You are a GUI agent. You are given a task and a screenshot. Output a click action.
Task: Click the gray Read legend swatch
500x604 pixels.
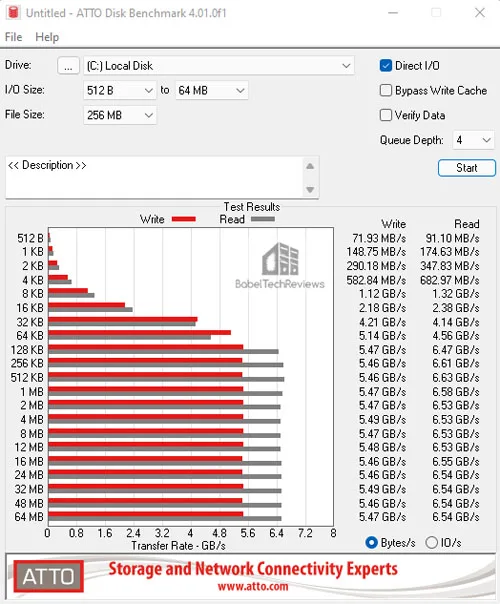tap(263, 219)
